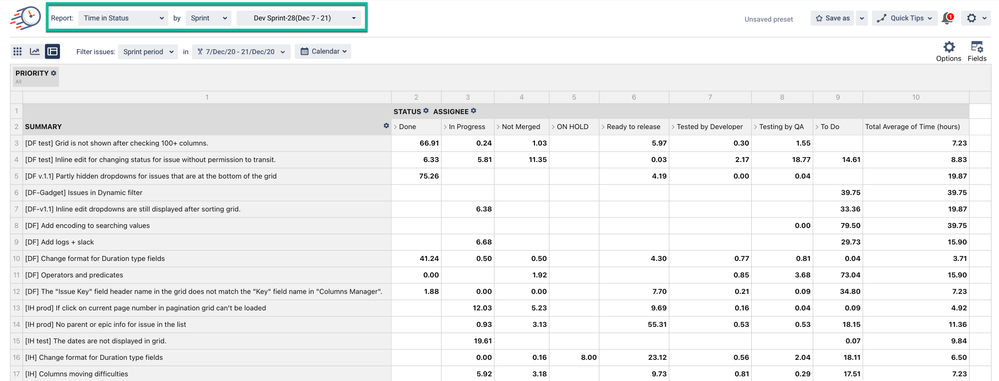Open notifications bell
This screenshot has width=999, height=381.
click(x=947, y=18)
